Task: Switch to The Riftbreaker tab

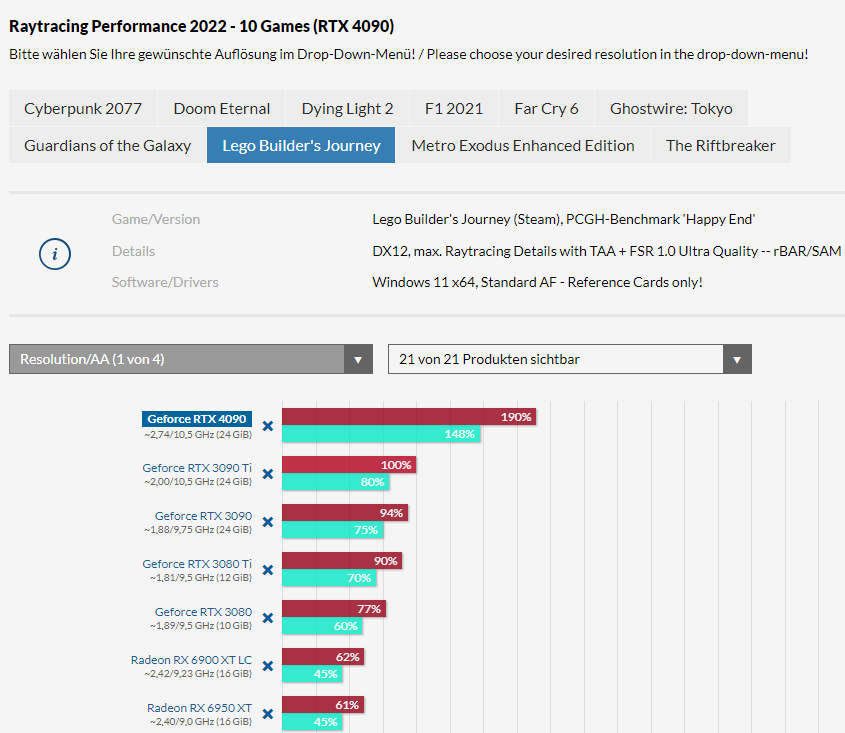Action: point(721,146)
